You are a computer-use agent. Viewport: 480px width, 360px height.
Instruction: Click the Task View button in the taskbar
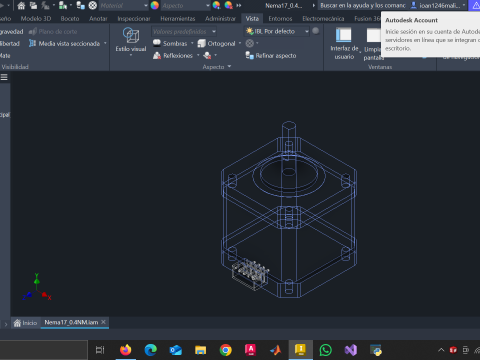point(100,350)
